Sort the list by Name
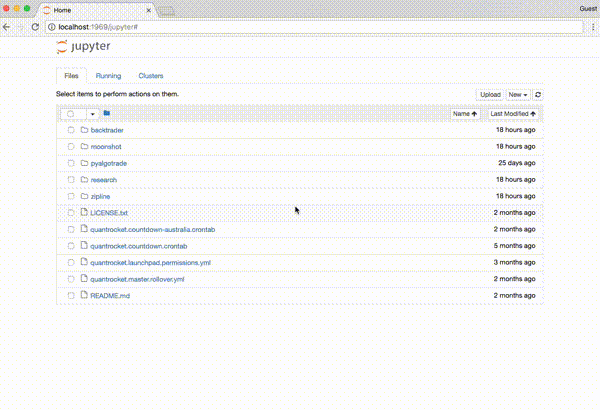600x410 pixels. 465,114
